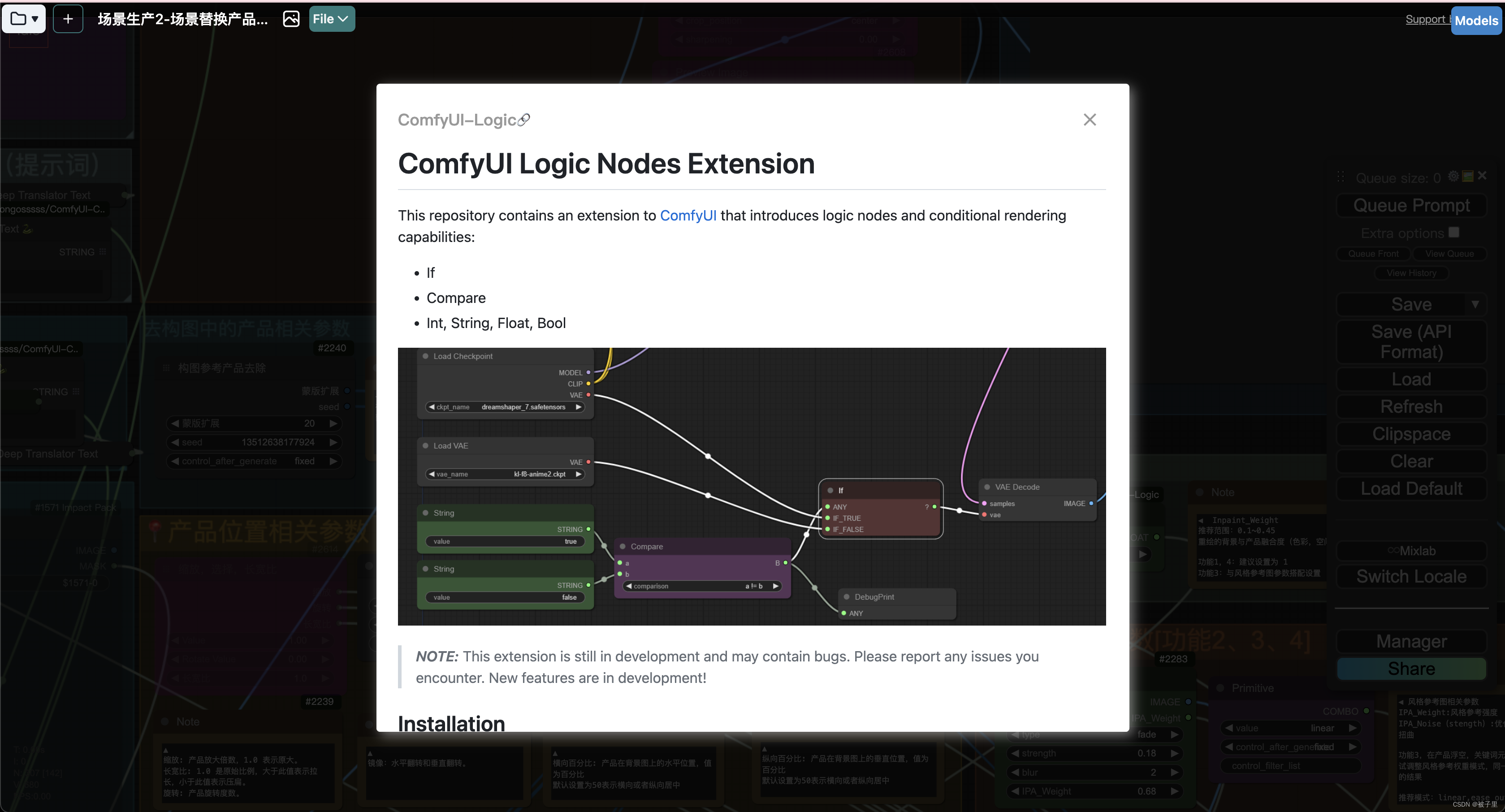Screen dimensions: 1505x812
Task: Expand the Save button dropdown arrow
Action: (1475, 304)
